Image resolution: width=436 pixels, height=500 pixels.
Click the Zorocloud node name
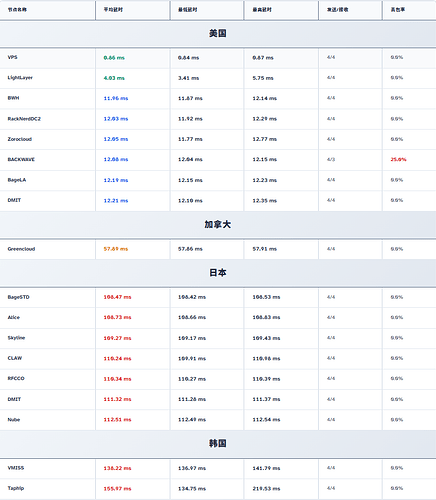click(x=20, y=139)
